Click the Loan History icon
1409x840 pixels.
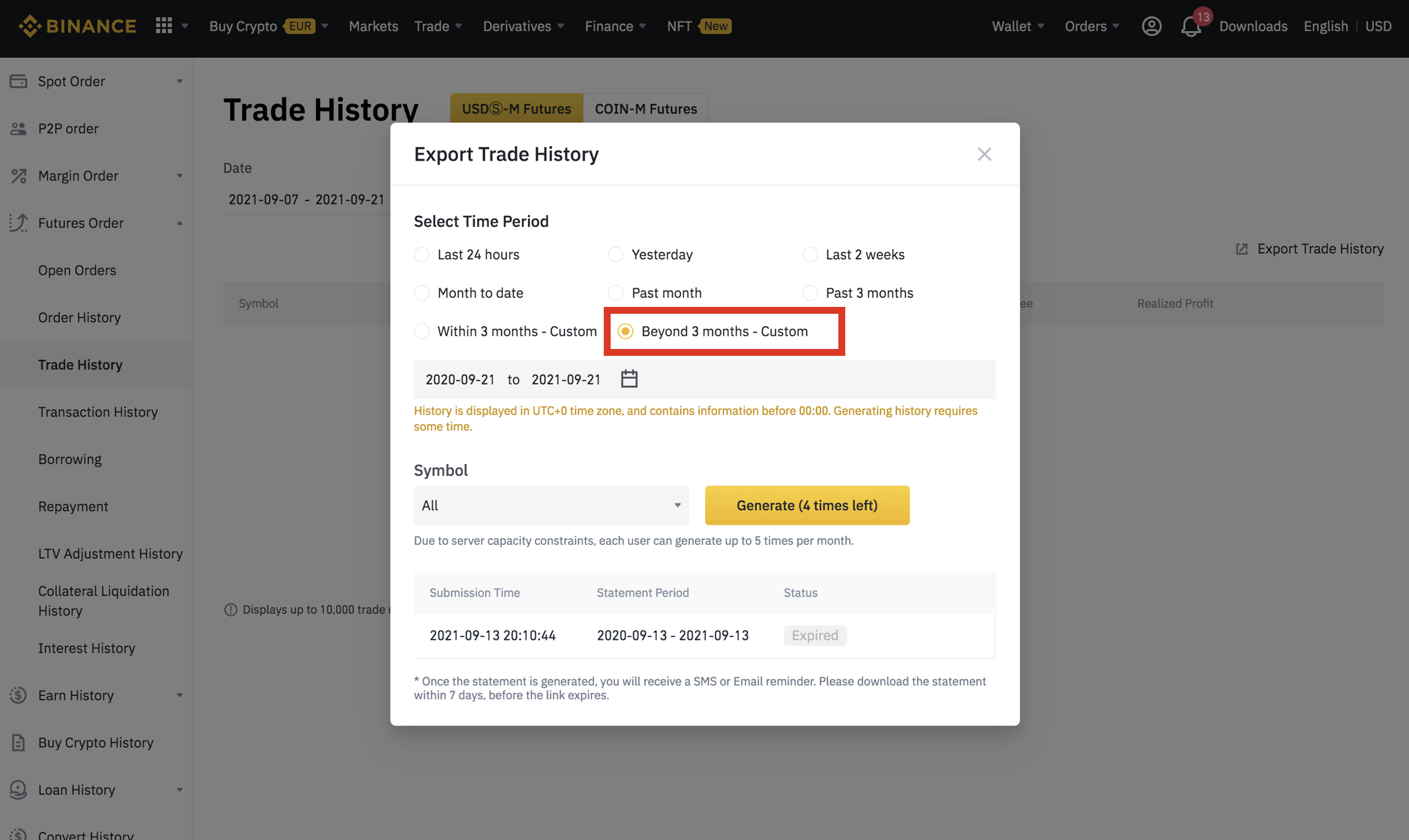(x=19, y=790)
